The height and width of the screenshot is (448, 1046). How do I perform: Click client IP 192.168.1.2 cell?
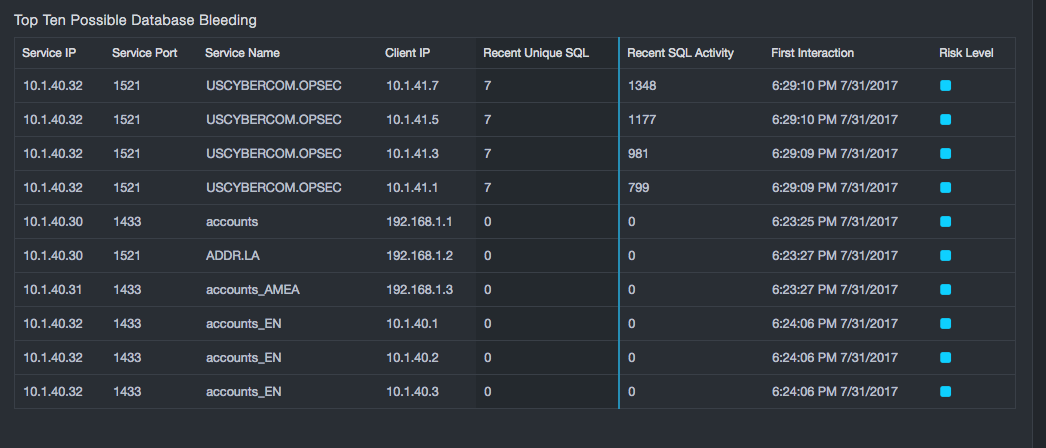coord(419,256)
